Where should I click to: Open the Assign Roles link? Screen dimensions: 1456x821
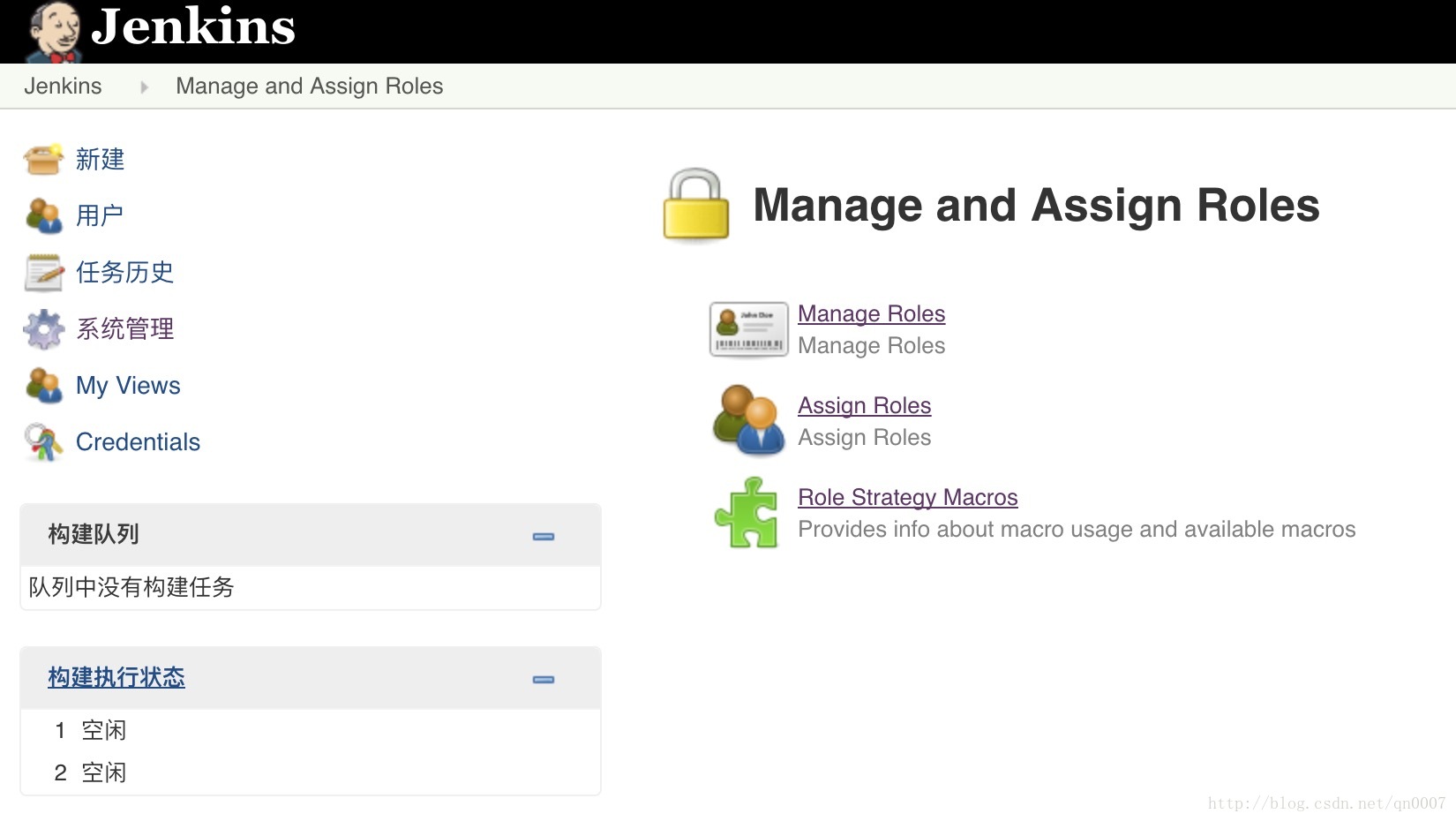864,405
